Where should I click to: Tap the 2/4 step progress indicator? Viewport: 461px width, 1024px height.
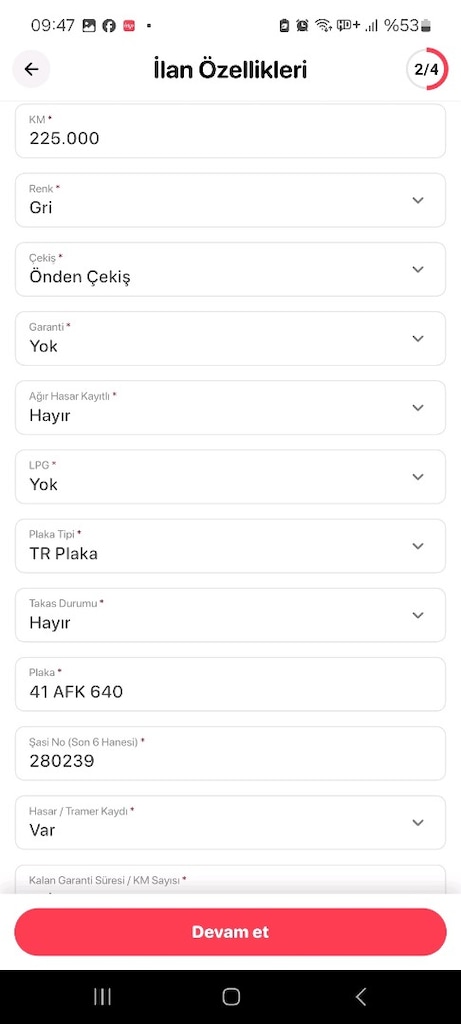(x=427, y=69)
